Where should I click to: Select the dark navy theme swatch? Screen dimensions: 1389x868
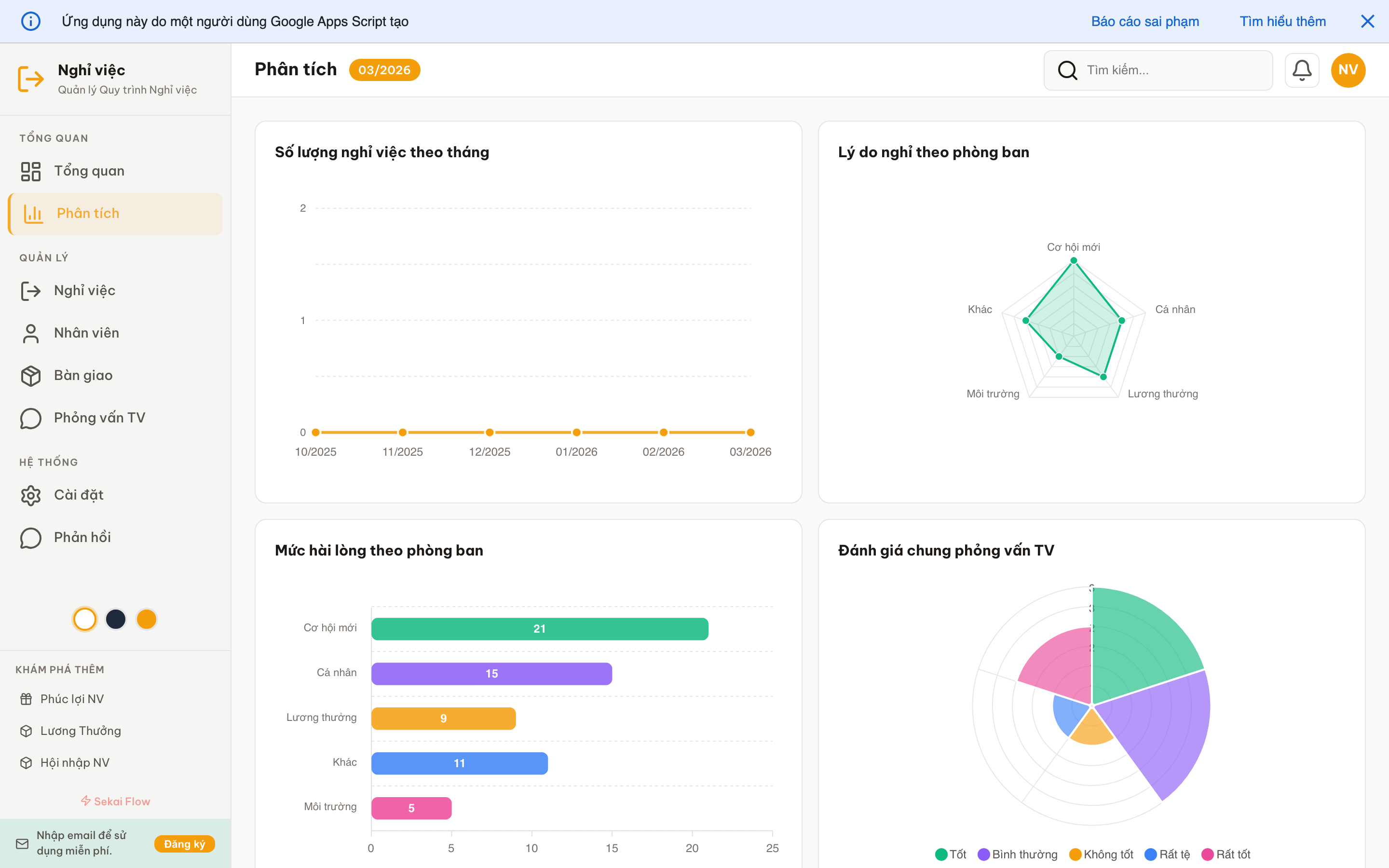coord(115,619)
